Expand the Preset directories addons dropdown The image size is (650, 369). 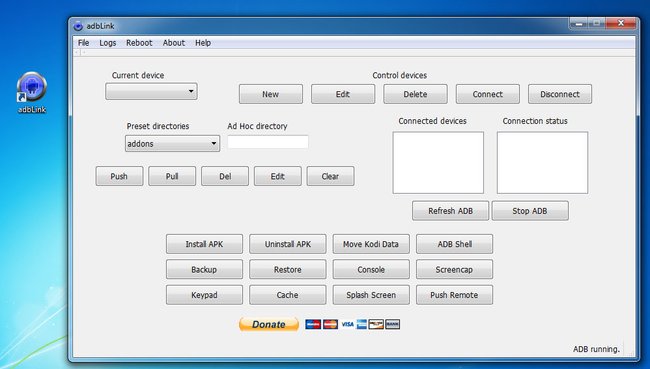click(172, 143)
